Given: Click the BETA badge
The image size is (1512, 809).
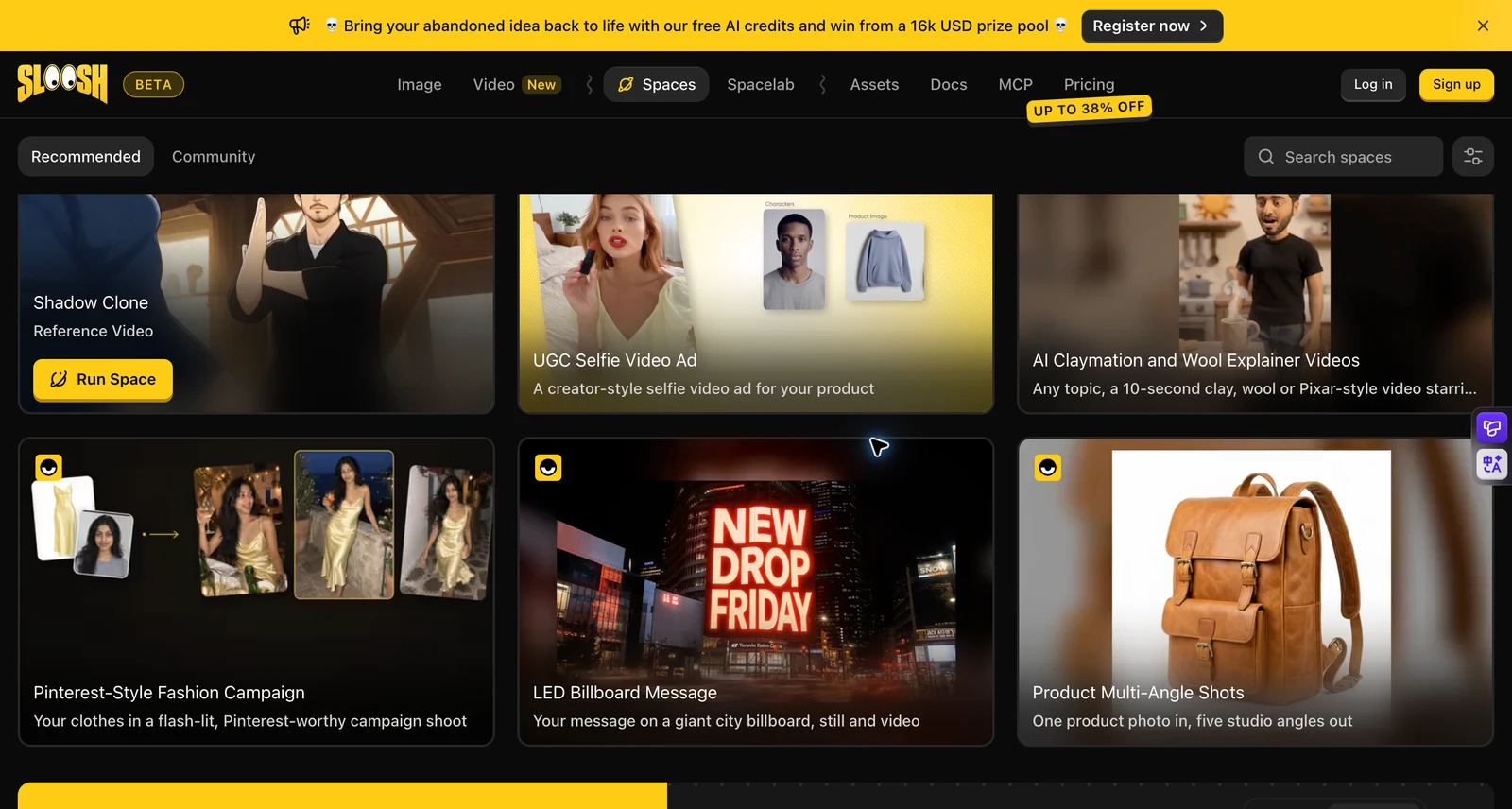Looking at the screenshot, I should [153, 85].
